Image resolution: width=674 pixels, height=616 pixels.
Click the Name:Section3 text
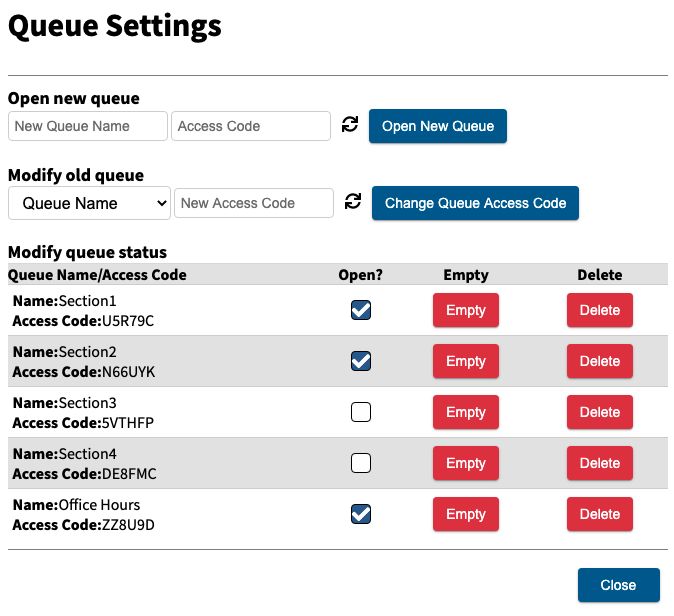[64, 403]
